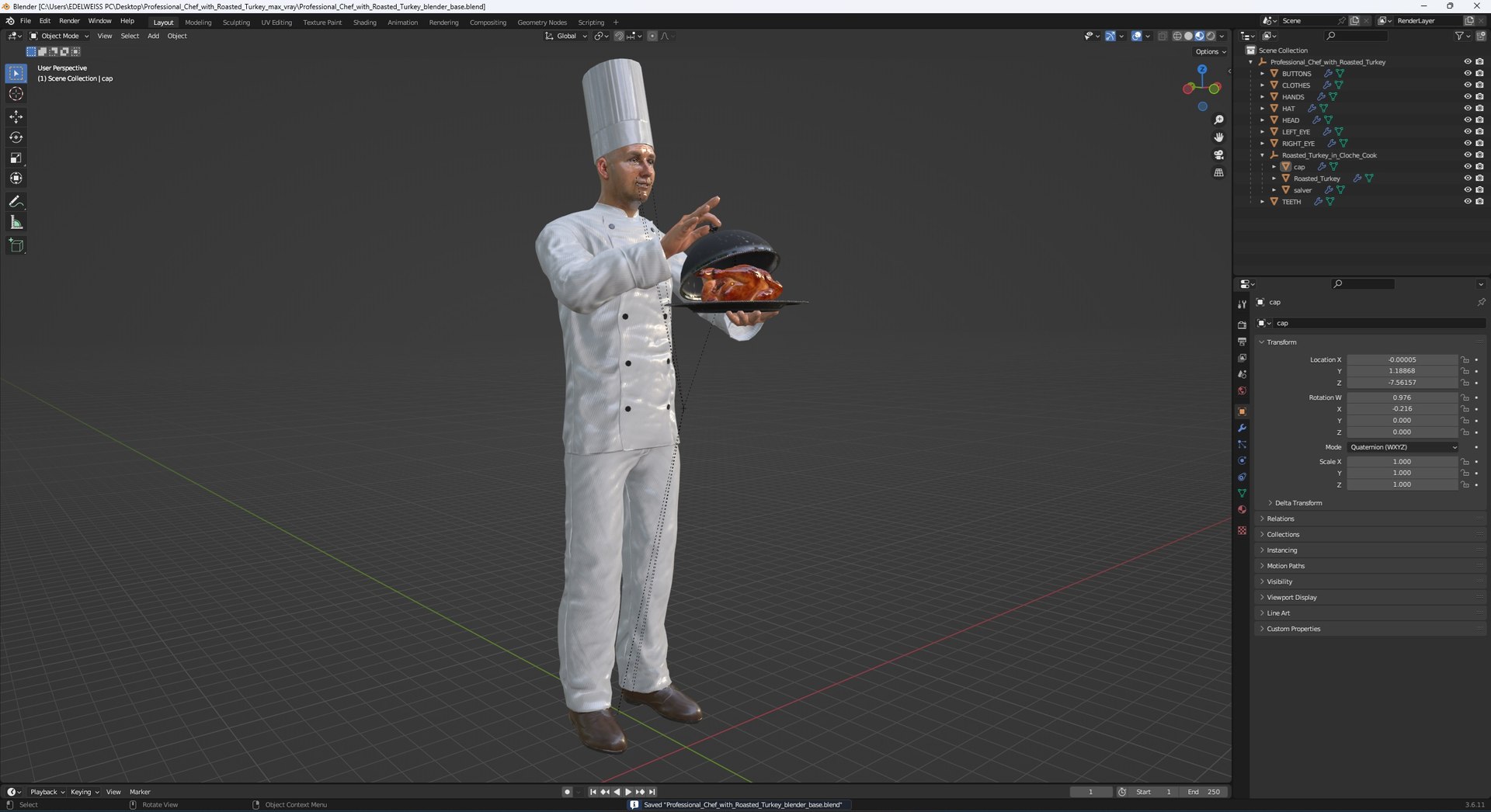This screenshot has width=1491, height=812.
Task: Play animation forward
Action: [x=628, y=792]
